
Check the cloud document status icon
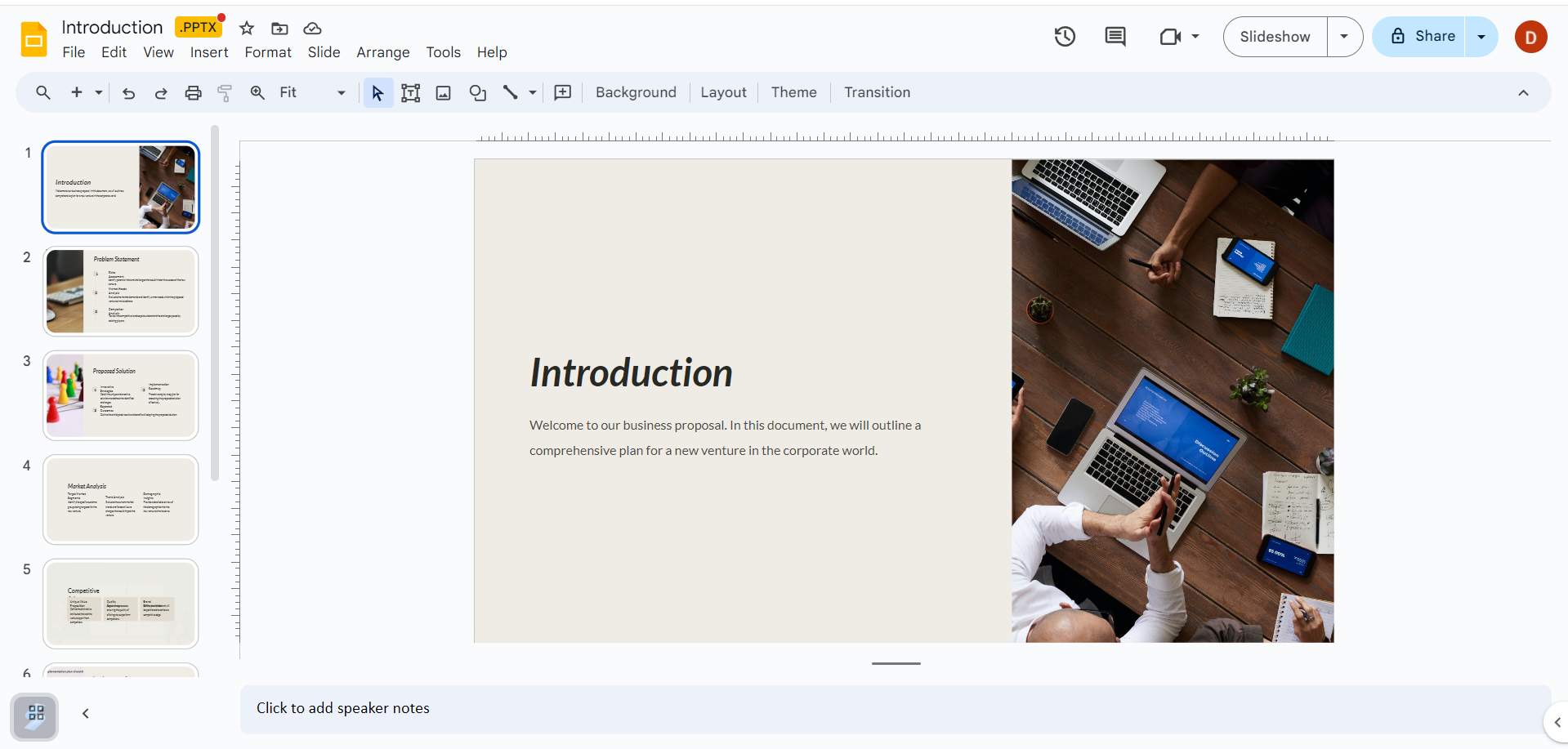(x=312, y=29)
